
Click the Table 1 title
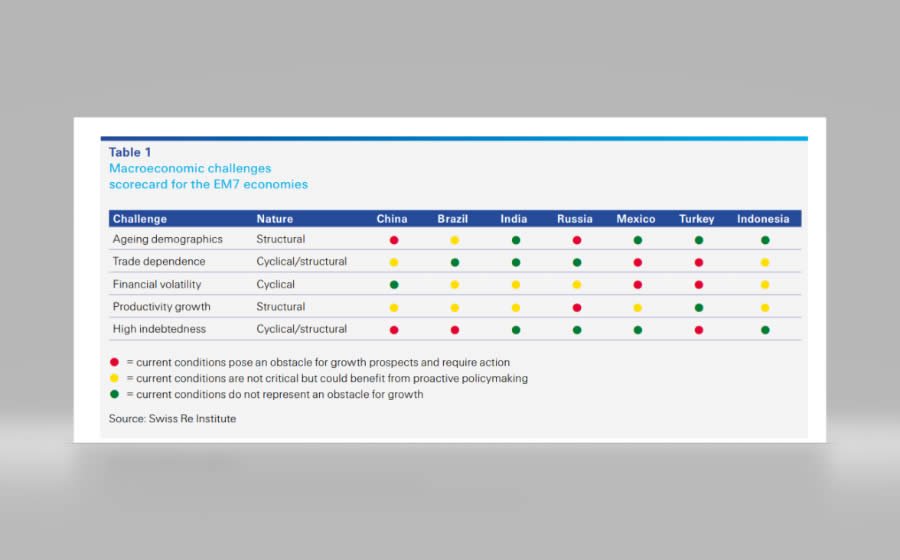pyautogui.click(x=130, y=153)
